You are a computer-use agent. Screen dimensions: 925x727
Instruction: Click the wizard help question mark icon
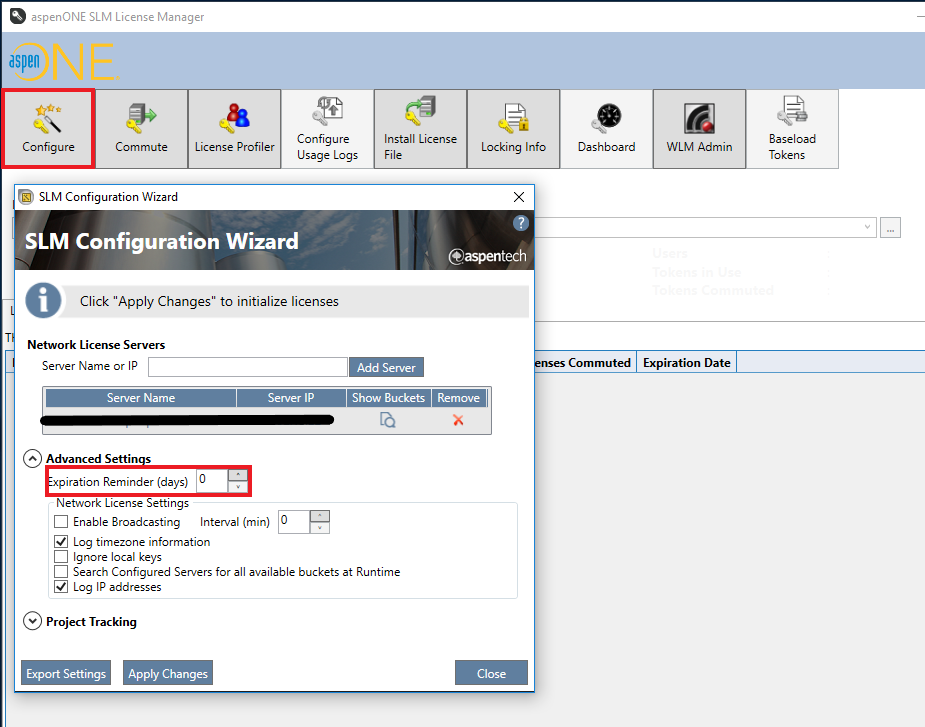coord(520,223)
